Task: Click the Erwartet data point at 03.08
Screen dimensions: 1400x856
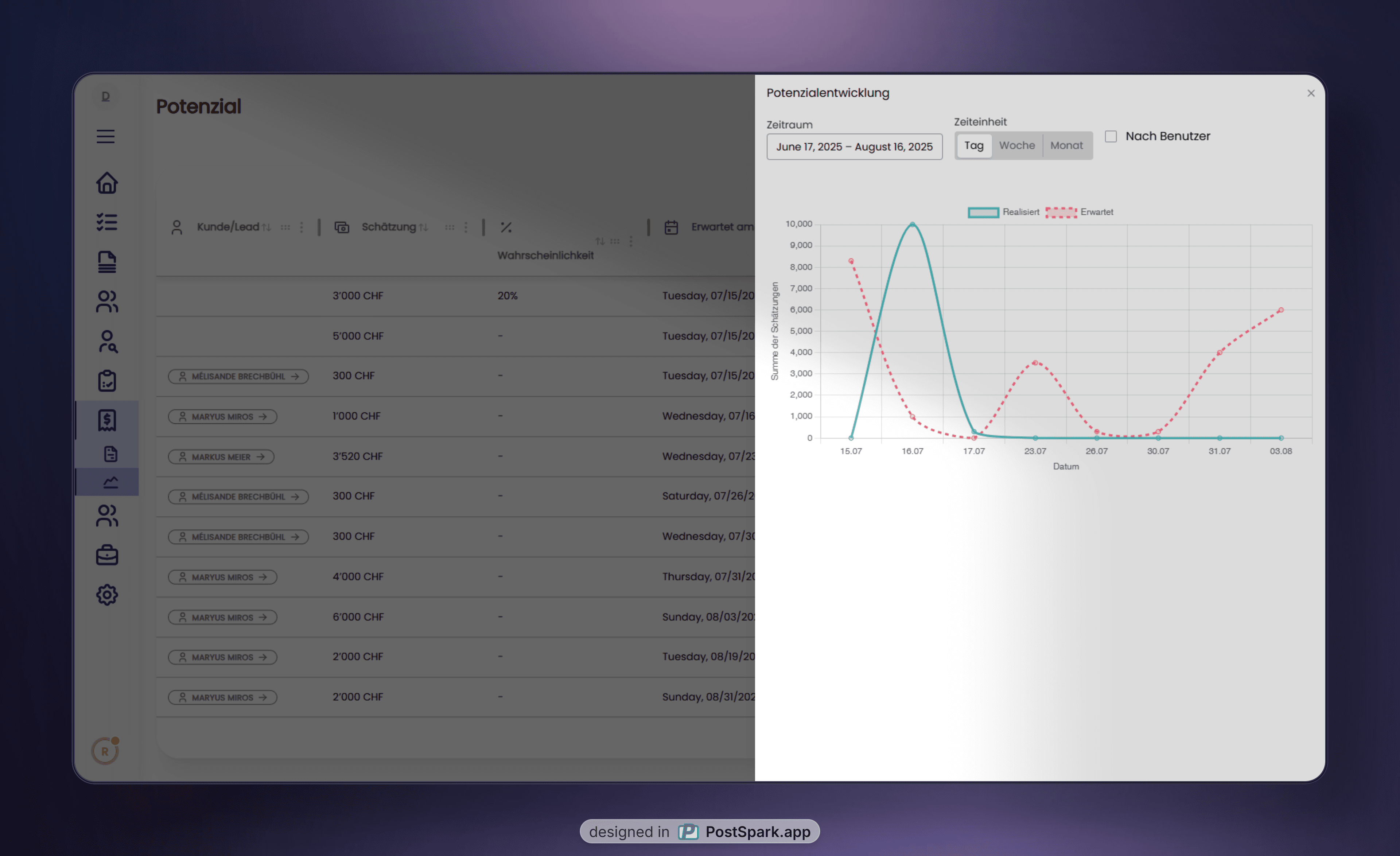Action: coord(1281,310)
